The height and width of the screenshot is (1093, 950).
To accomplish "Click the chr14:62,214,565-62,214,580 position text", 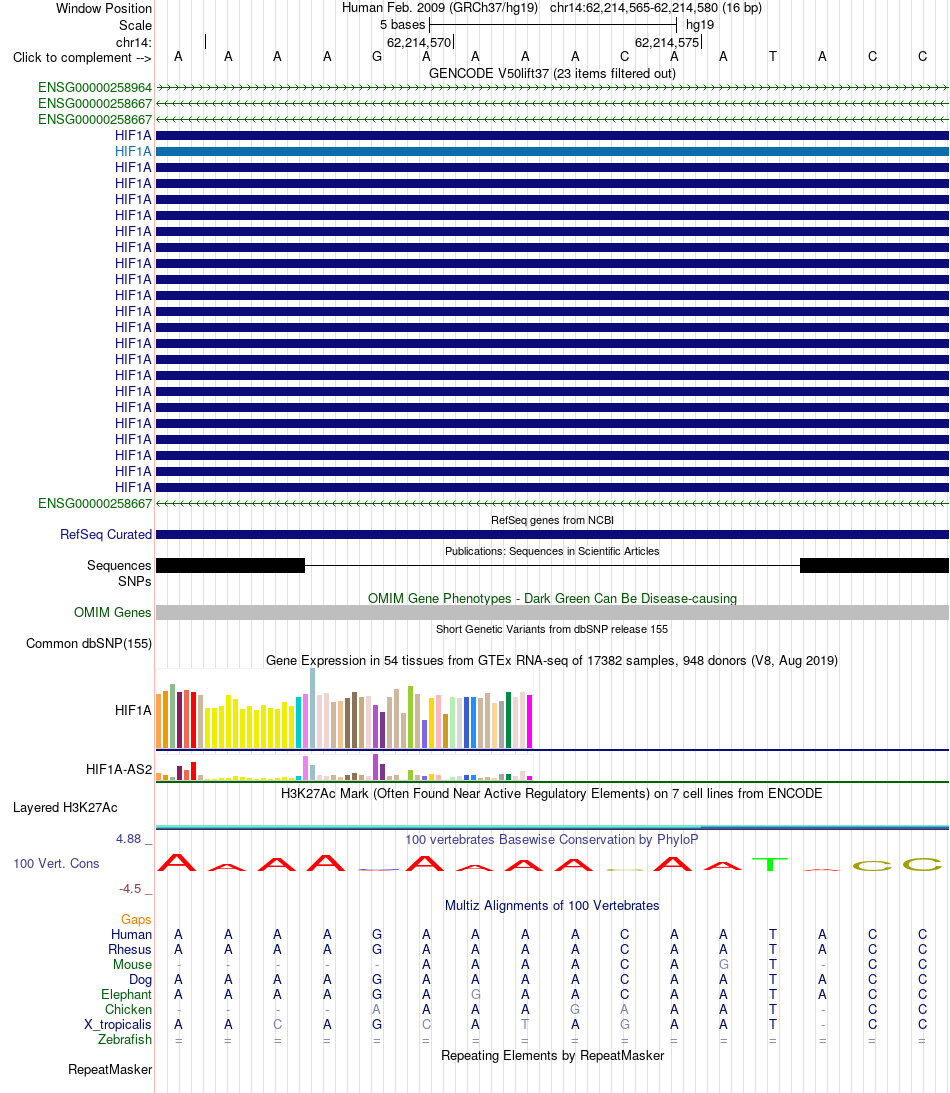I will tap(655, 8).
